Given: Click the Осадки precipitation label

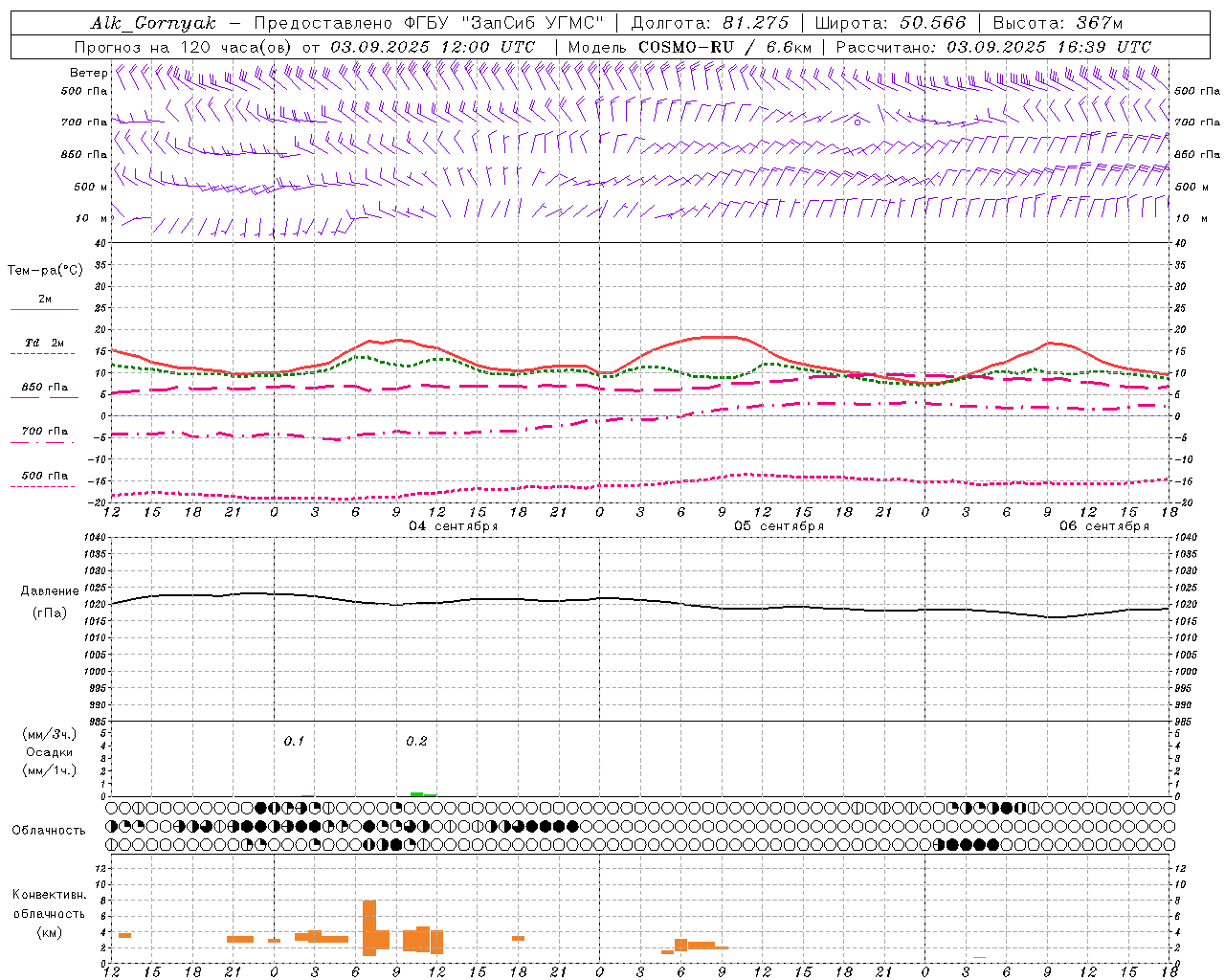Looking at the screenshot, I should (50, 752).
